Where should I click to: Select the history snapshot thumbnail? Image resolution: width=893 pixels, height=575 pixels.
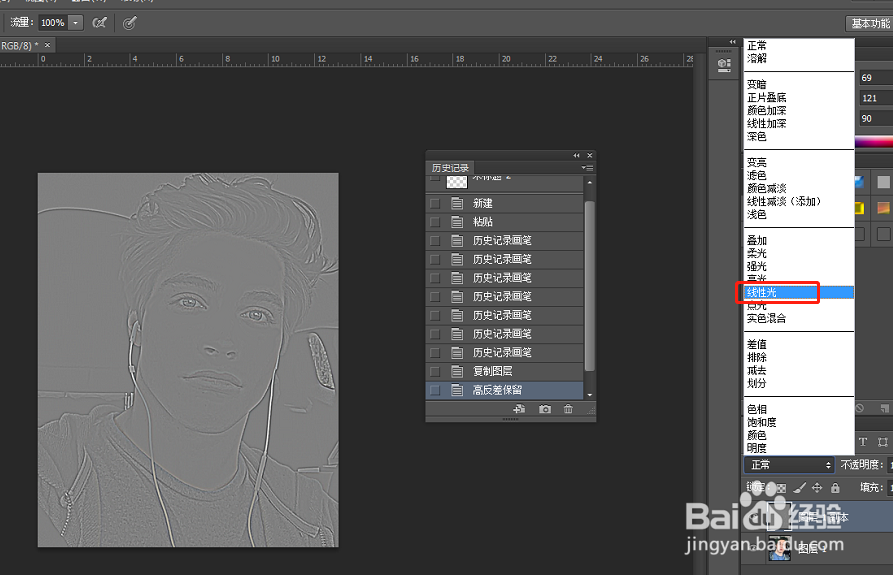coord(457,182)
